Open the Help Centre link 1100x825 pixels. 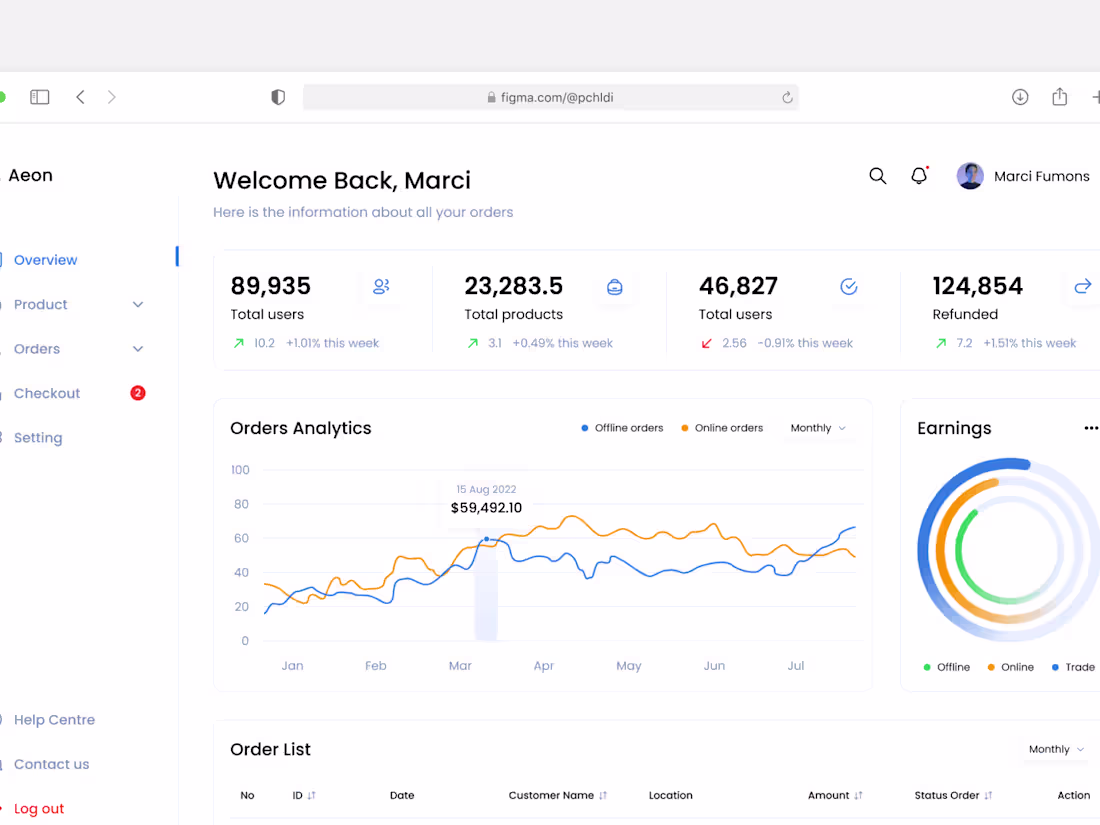click(x=54, y=719)
